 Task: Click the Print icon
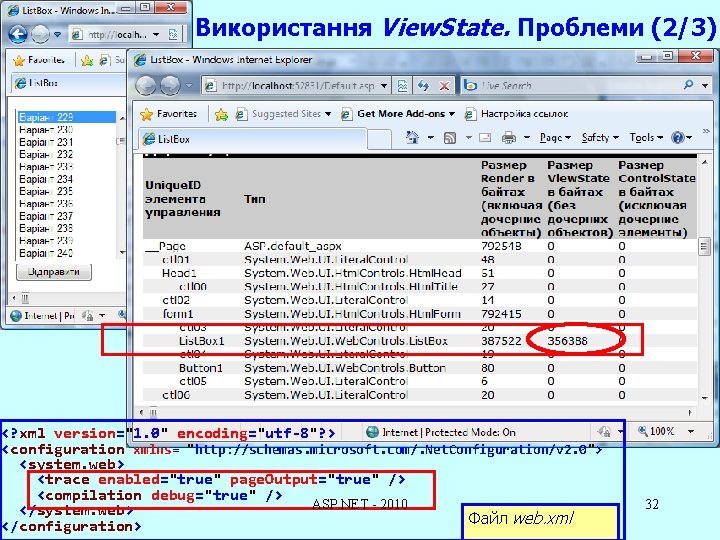509,137
